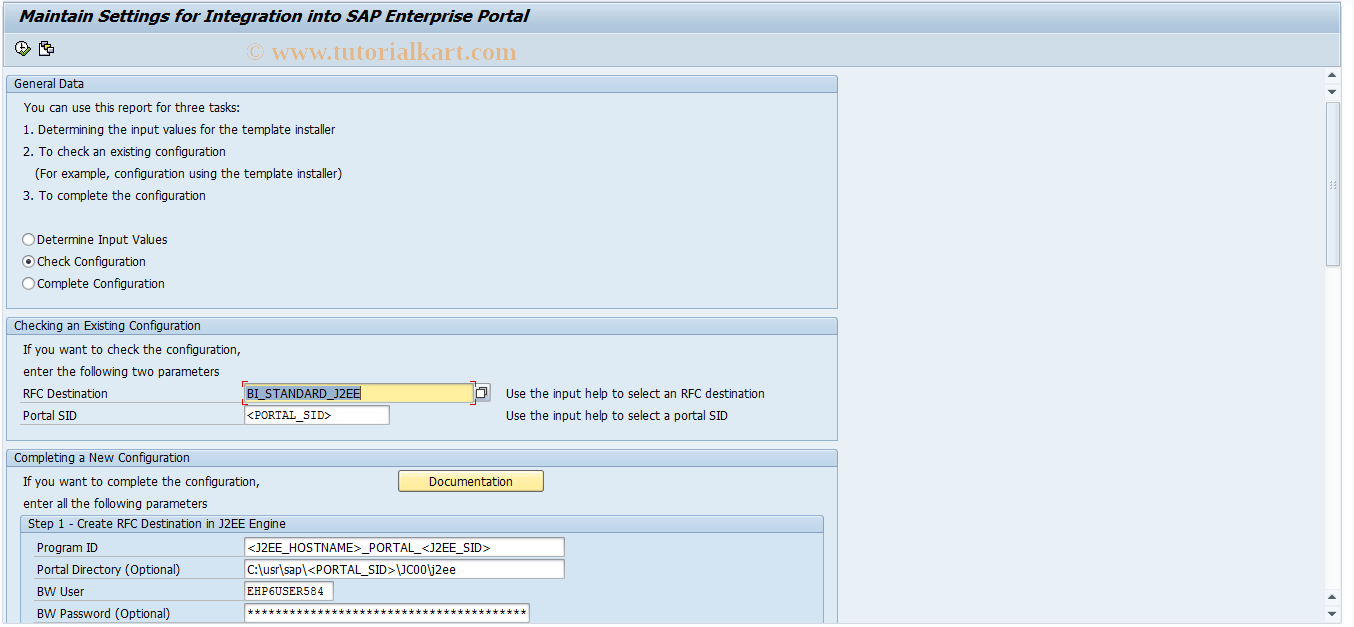Click the BW Password (Optional) field
Screen dimensions: 1354x627
pyautogui.click(x=386, y=613)
